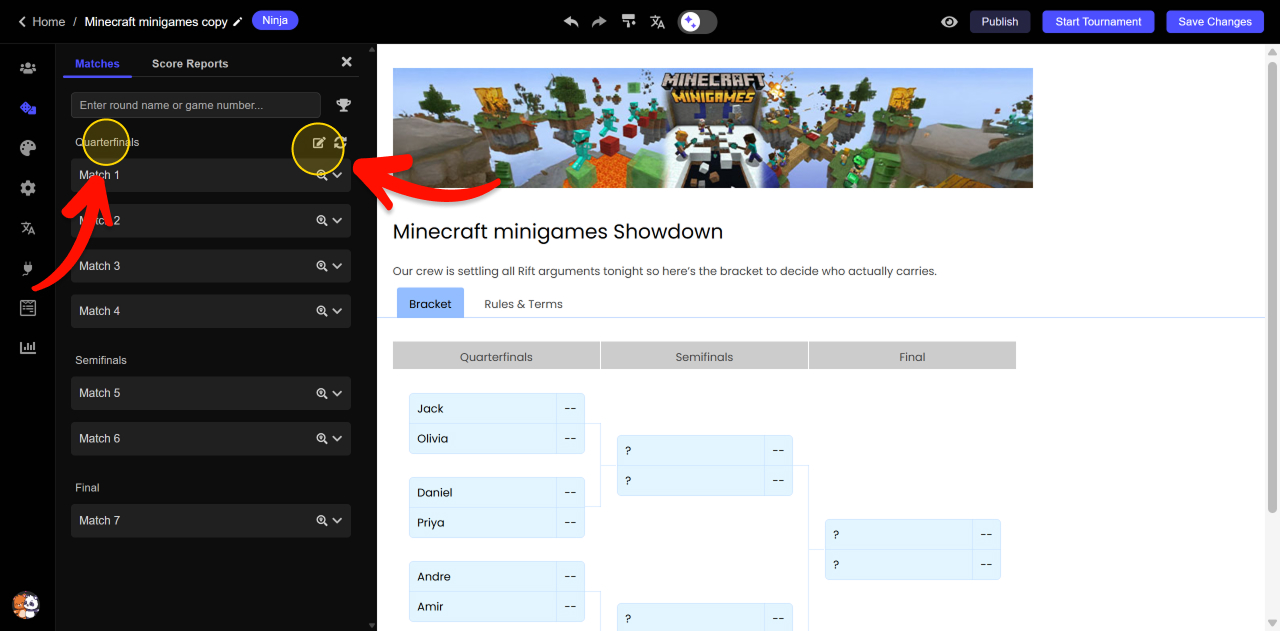The height and width of the screenshot is (631, 1280).
Task: Expand Match 5 chevron in Semifinals
Action: pos(338,393)
